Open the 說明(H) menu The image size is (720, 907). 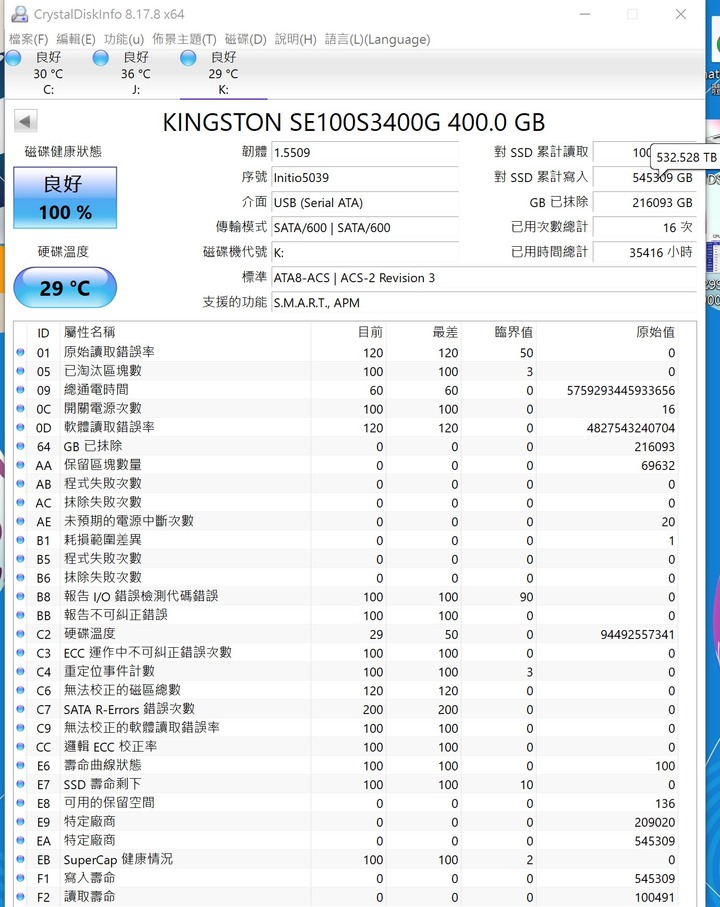[x=296, y=39]
